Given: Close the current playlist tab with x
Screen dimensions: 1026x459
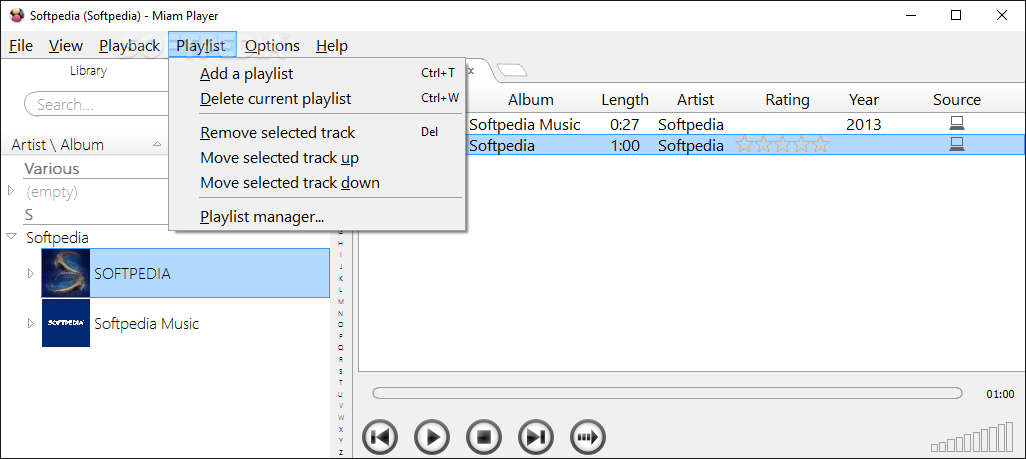Looking at the screenshot, I should pyautogui.click(x=470, y=70).
